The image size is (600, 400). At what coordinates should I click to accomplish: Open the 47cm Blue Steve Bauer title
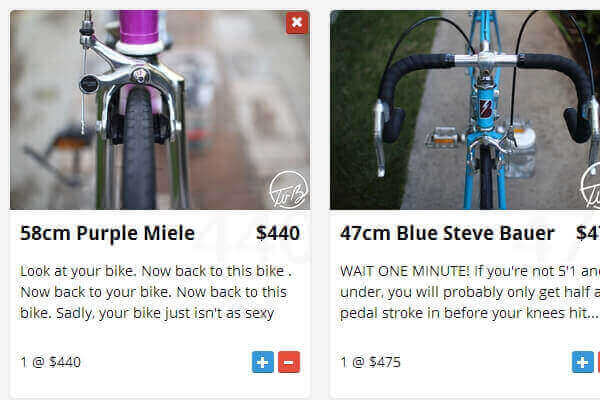pos(447,234)
